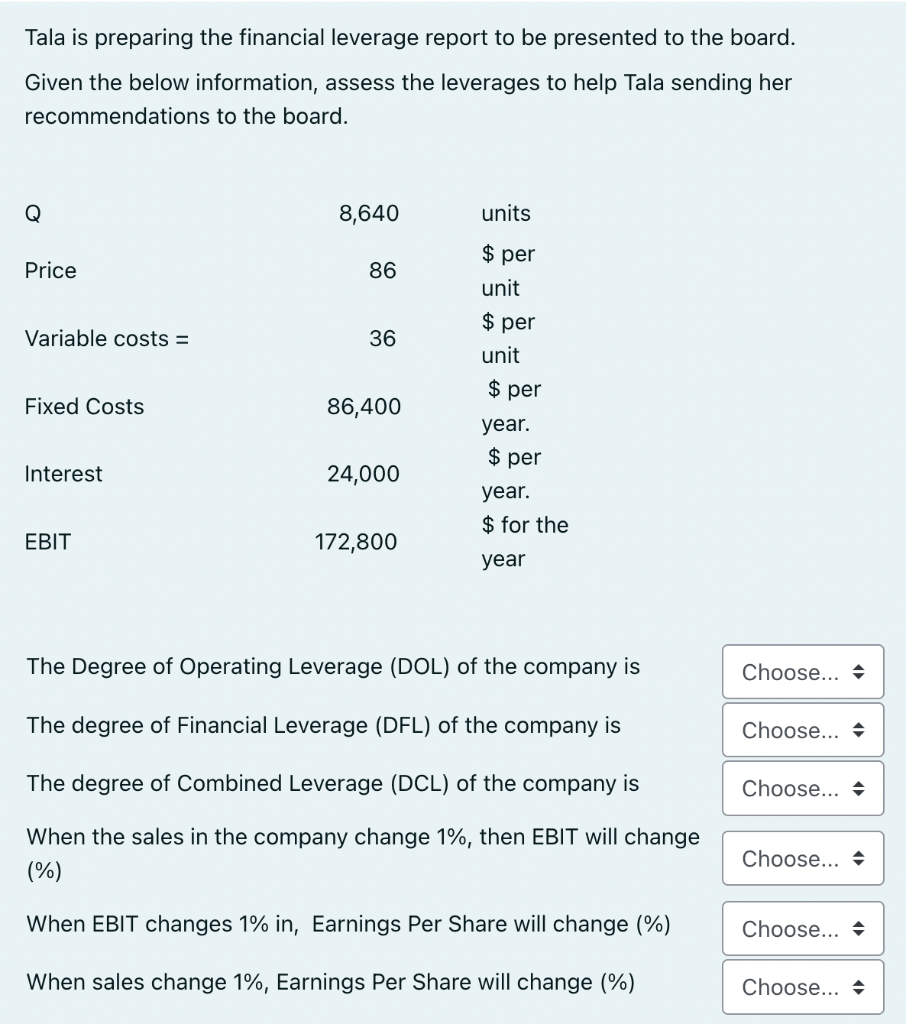This screenshot has height=1024, width=906.
Task: Open the DFL answer dropdown
Action: pyautogui.click(x=800, y=730)
